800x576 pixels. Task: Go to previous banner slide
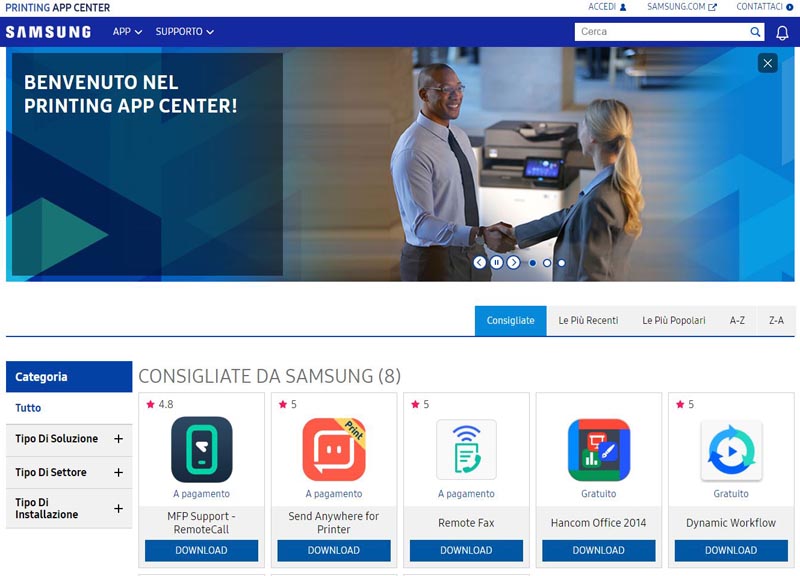(x=480, y=263)
